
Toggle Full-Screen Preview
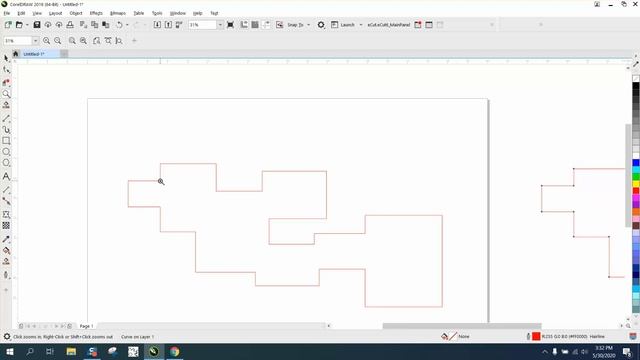tap(230, 25)
